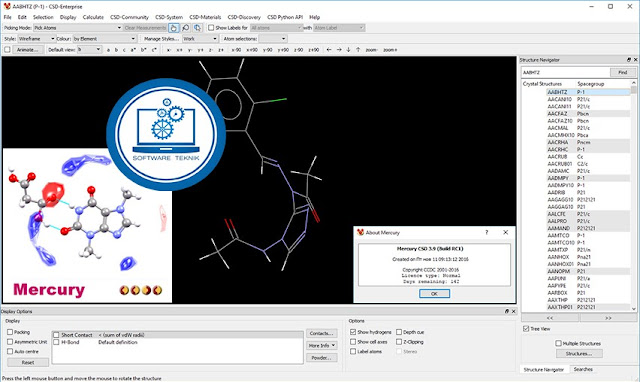Open the Atom selections dropdown
The width and height of the screenshot is (640, 382).
tap(273, 38)
